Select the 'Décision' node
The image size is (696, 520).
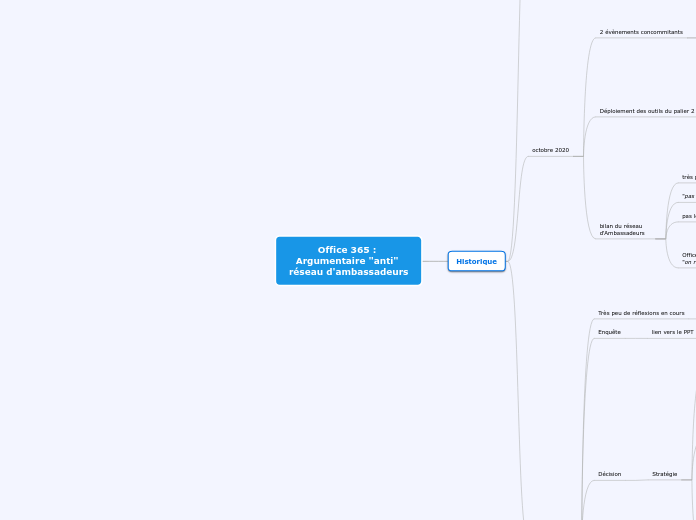click(x=609, y=474)
